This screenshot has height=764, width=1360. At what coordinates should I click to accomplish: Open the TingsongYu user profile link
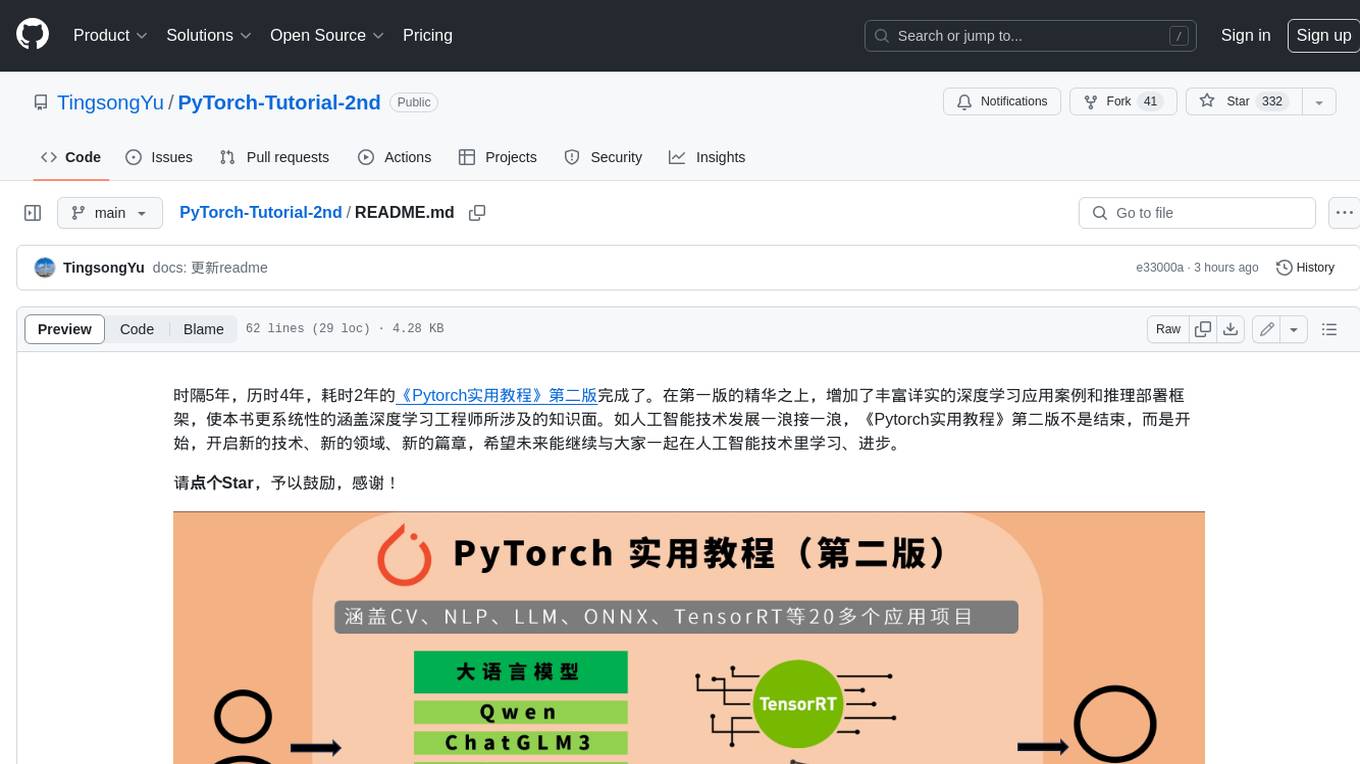tap(110, 102)
